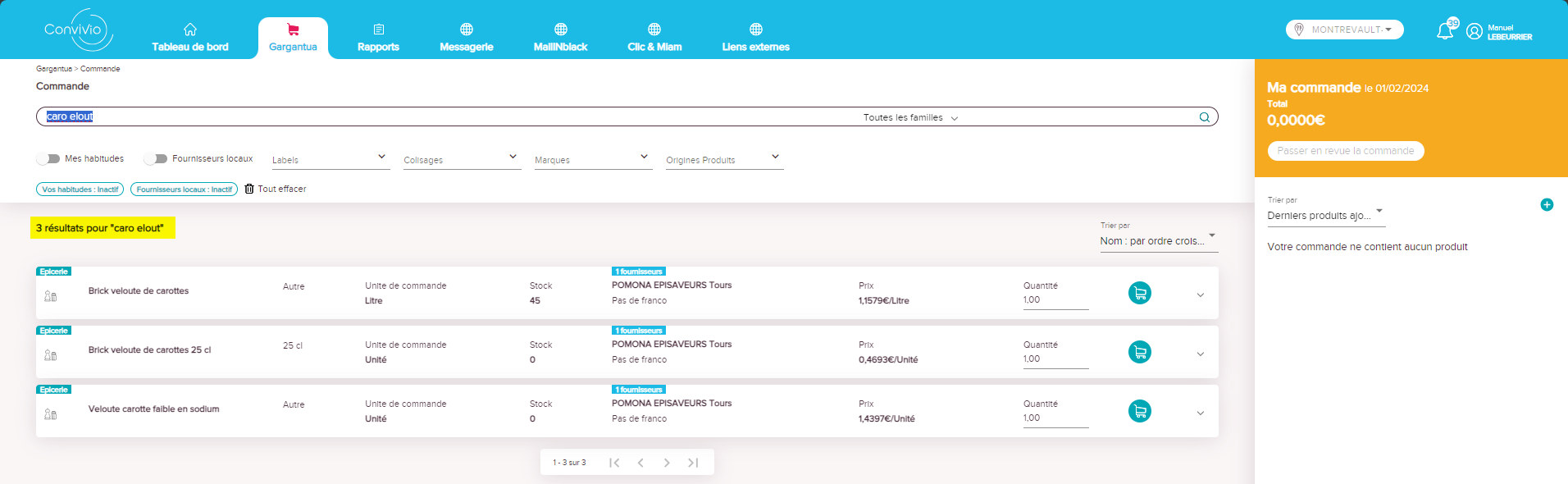Open the Manuel LEBEURRIER user profile icon

[1475, 32]
